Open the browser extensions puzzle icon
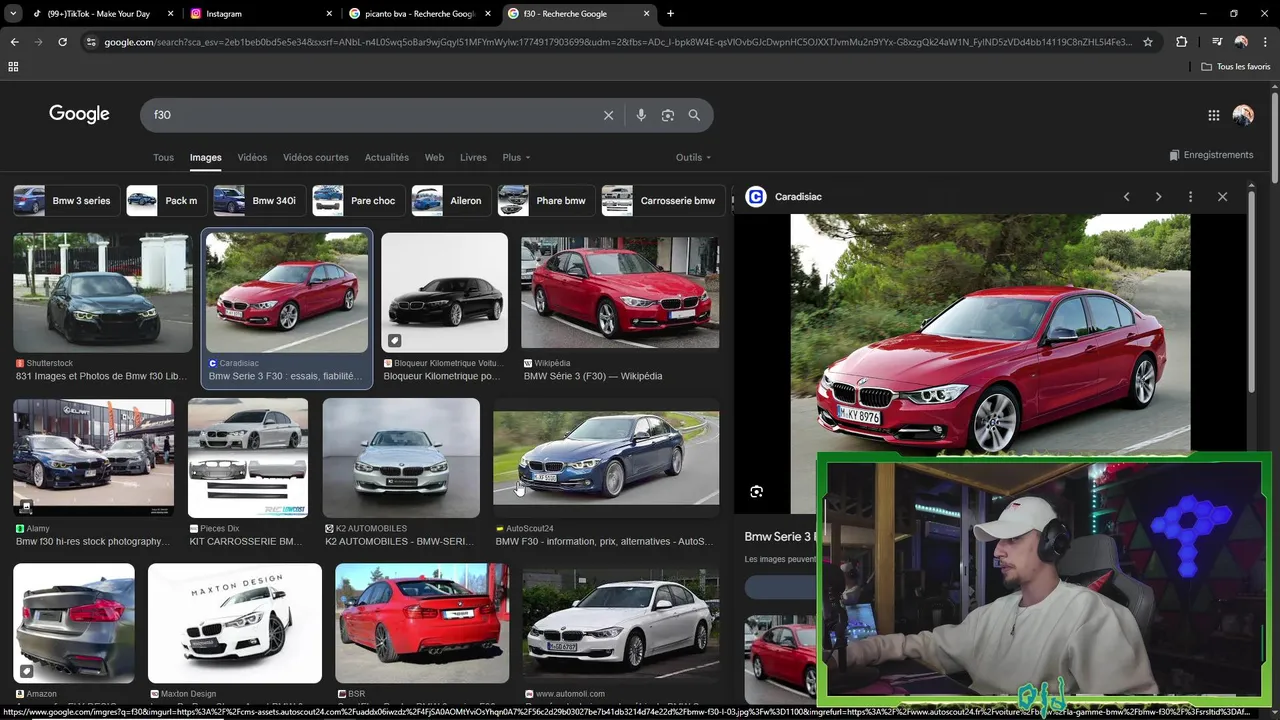The image size is (1280, 720). (1181, 42)
